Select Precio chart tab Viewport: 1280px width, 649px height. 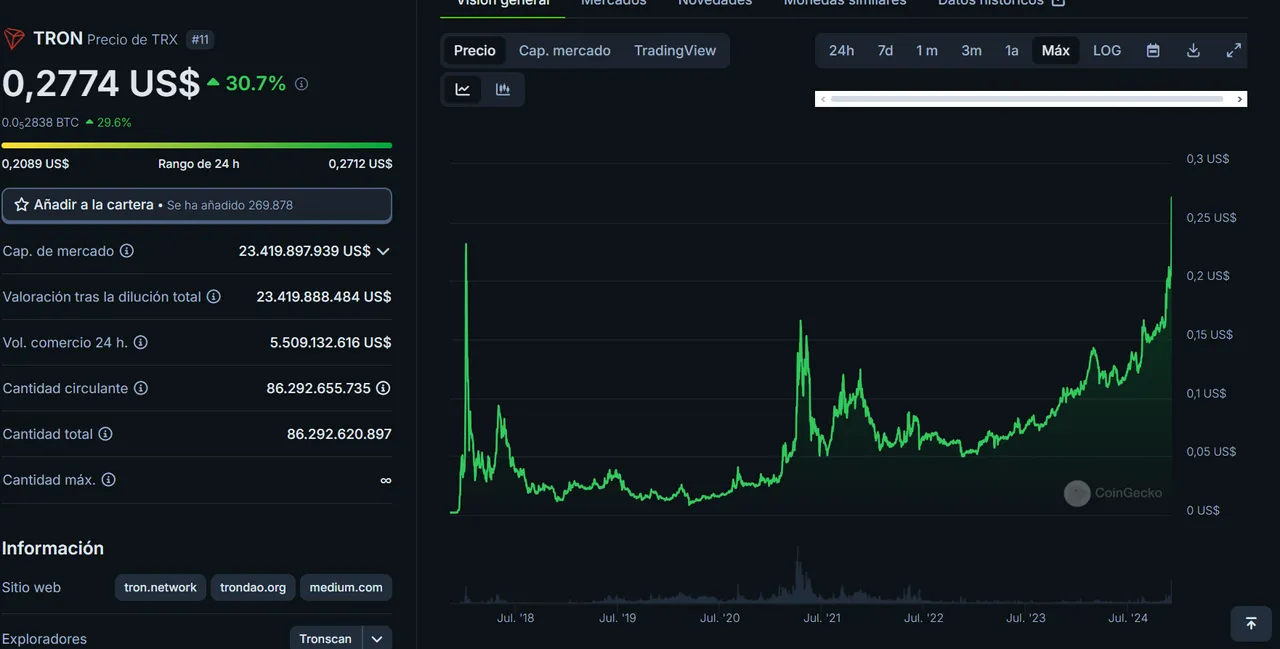(474, 50)
